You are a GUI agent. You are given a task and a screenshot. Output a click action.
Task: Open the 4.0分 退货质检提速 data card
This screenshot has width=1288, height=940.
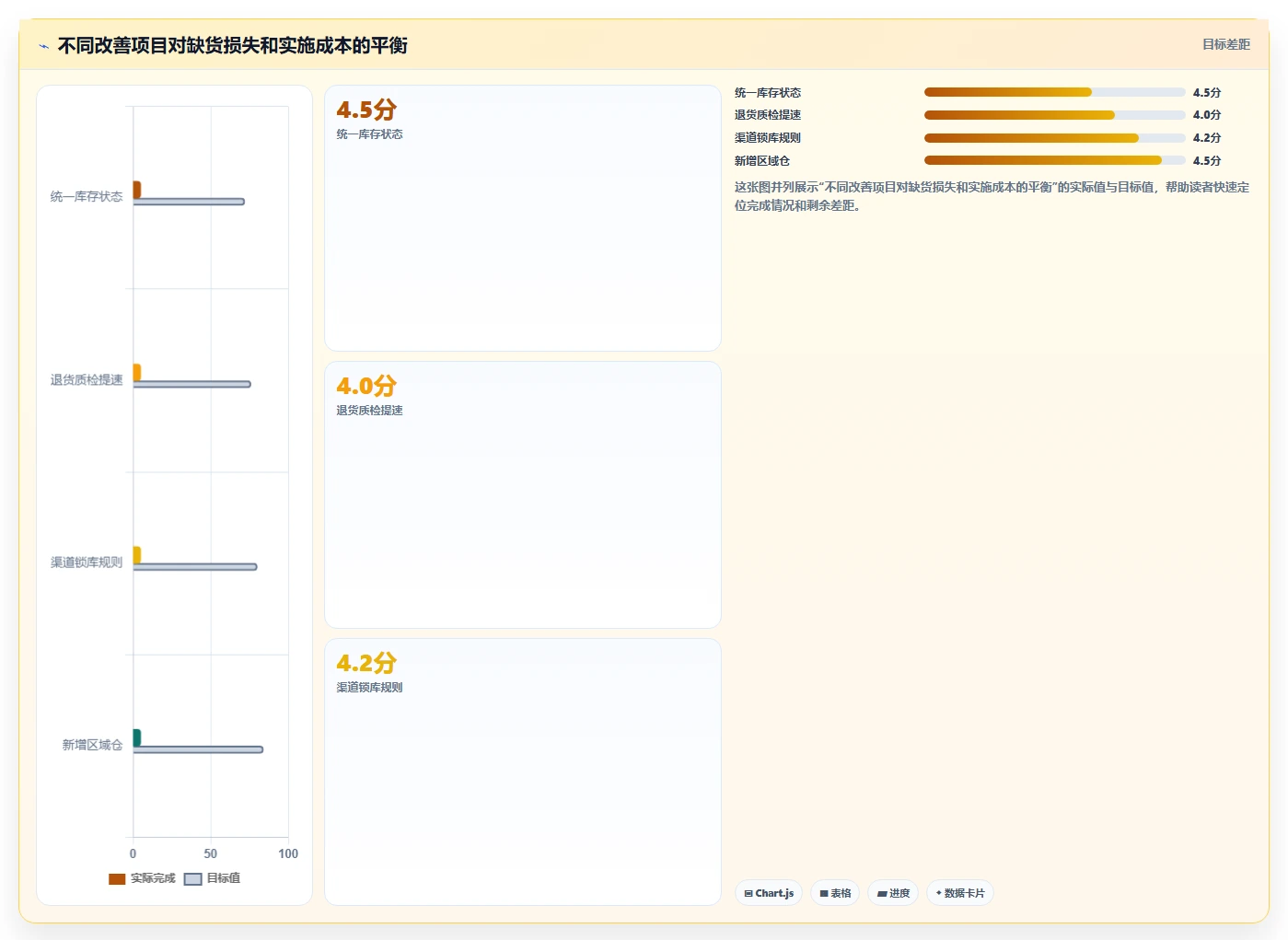523,494
